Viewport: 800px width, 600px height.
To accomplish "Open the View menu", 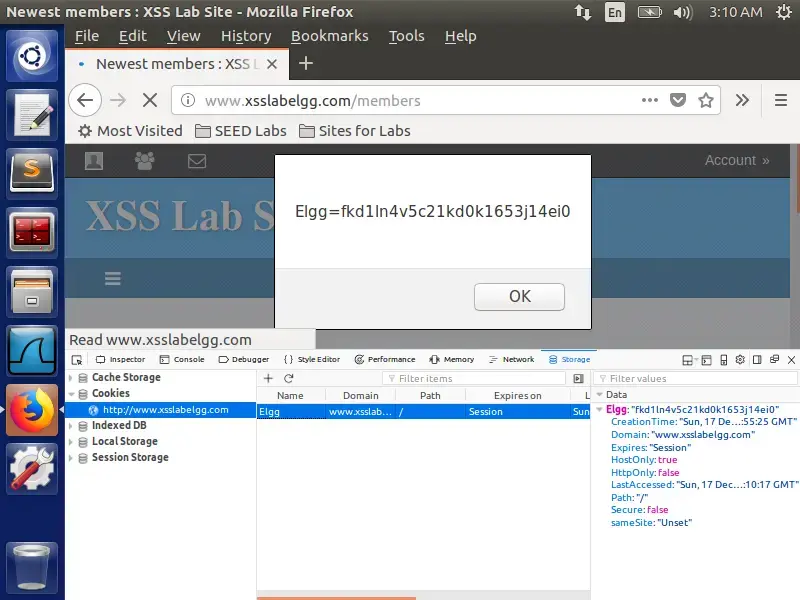I will (183, 36).
